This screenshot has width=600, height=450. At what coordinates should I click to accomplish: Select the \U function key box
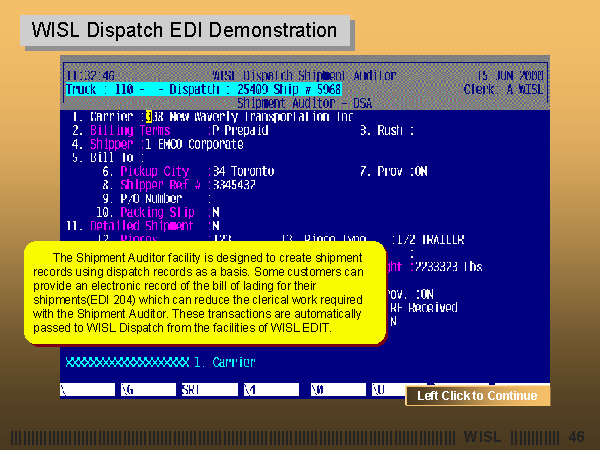click(388, 390)
